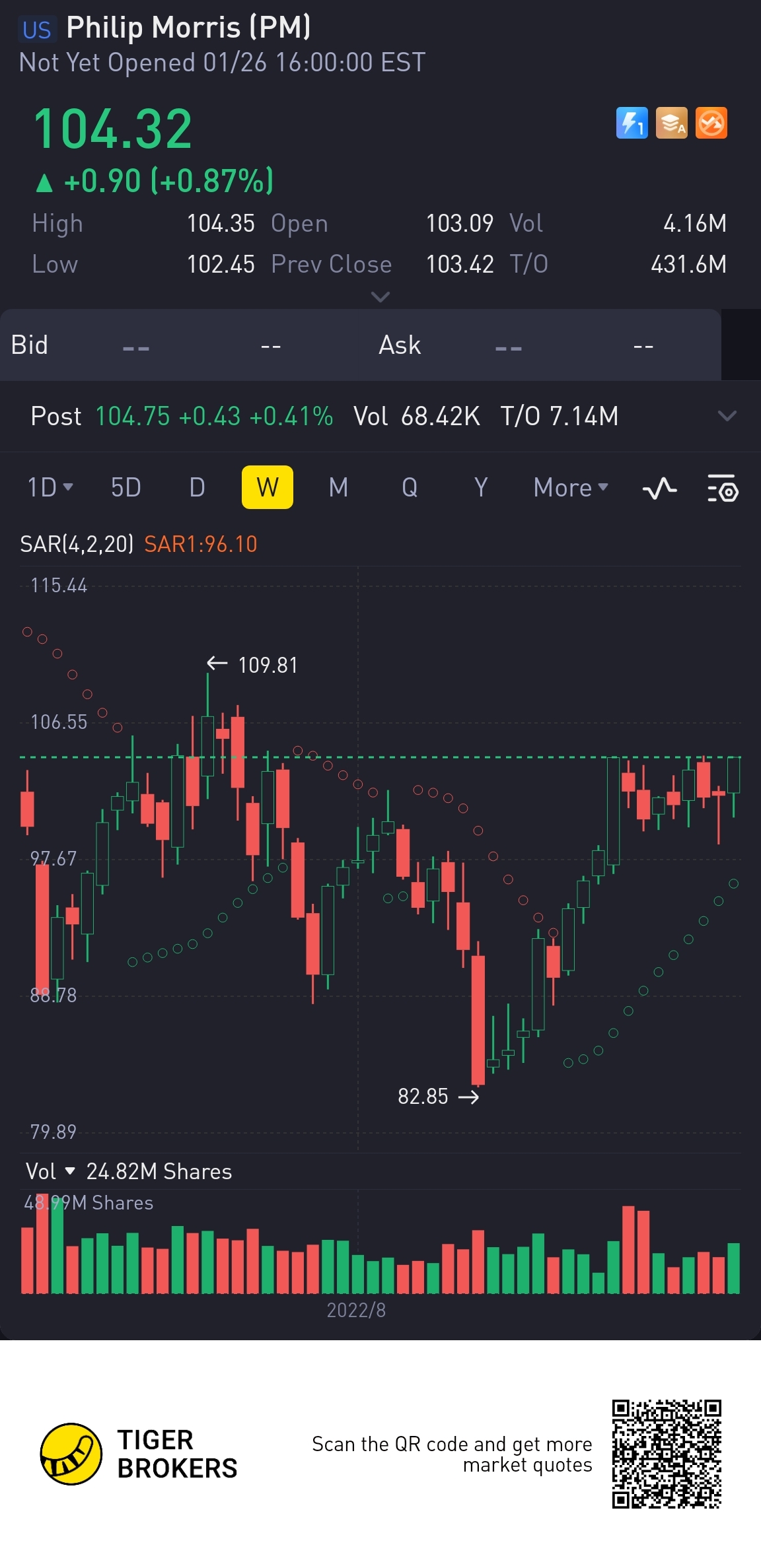Tap the US market badge
This screenshot has height=1568, width=761.
(36, 30)
